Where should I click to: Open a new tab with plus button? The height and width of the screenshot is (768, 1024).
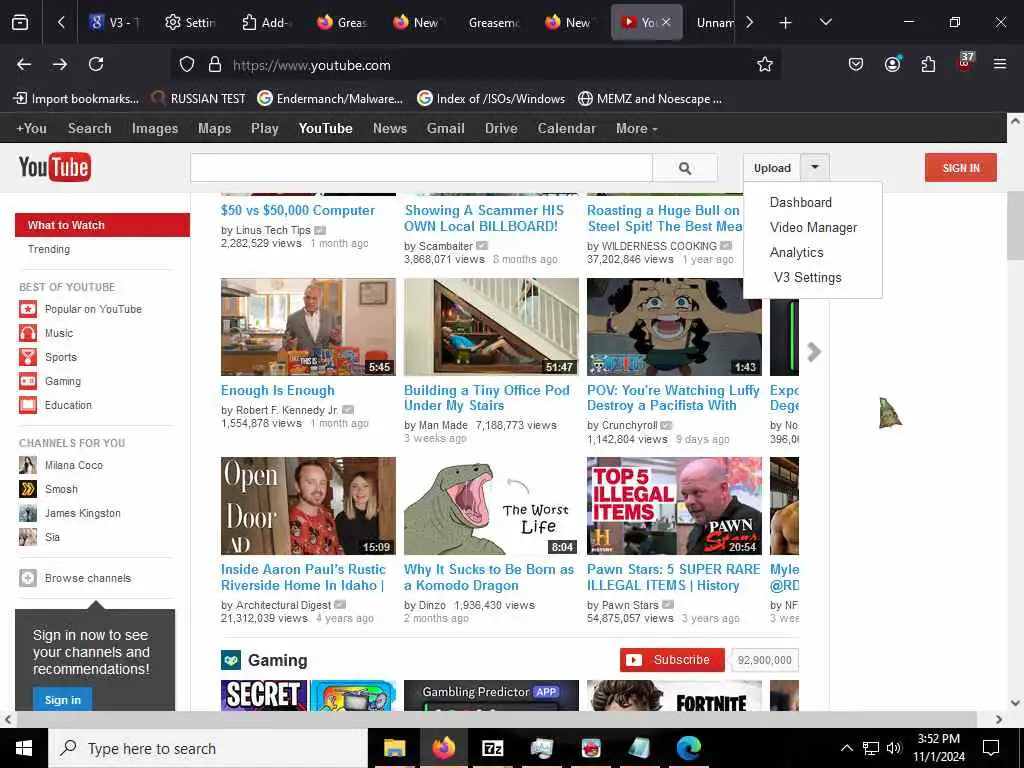tap(786, 22)
